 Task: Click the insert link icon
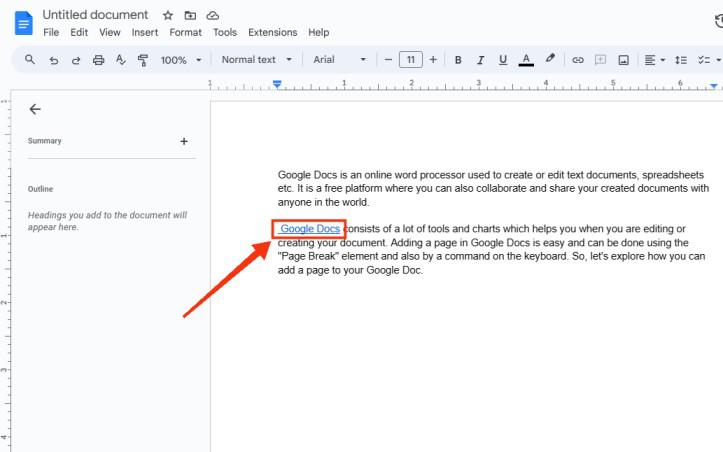click(x=578, y=60)
